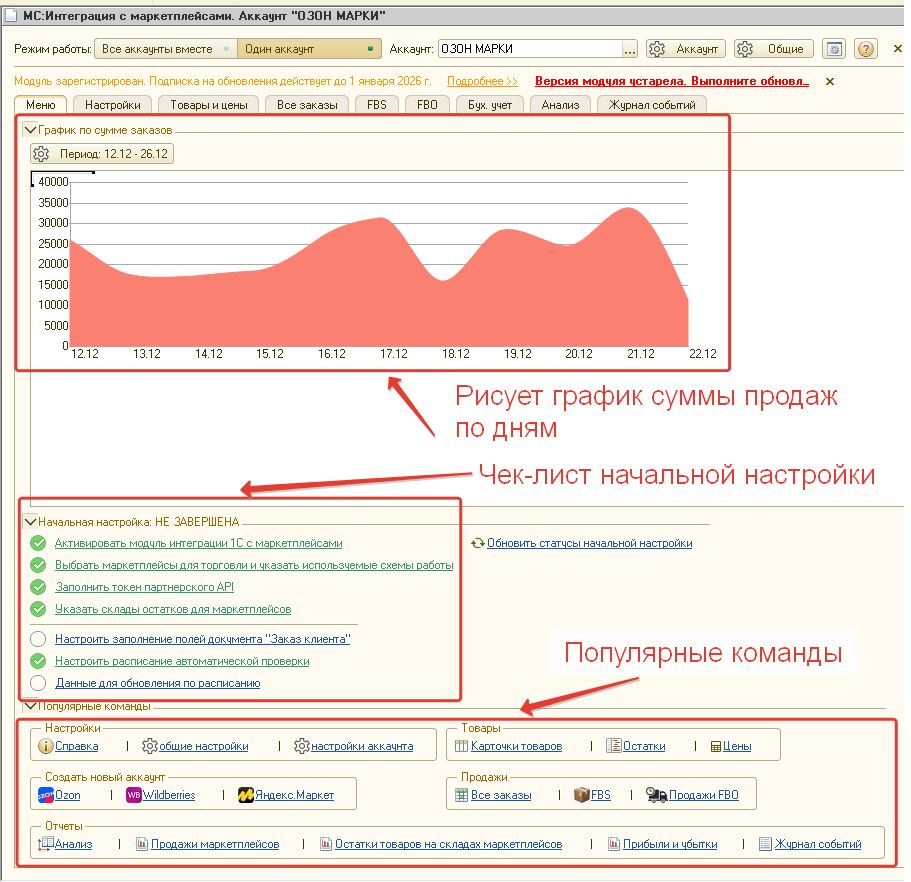Screen dimensions: 911x882
Task: Open the account selection ellipsis button
Action: click(x=630, y=49)
